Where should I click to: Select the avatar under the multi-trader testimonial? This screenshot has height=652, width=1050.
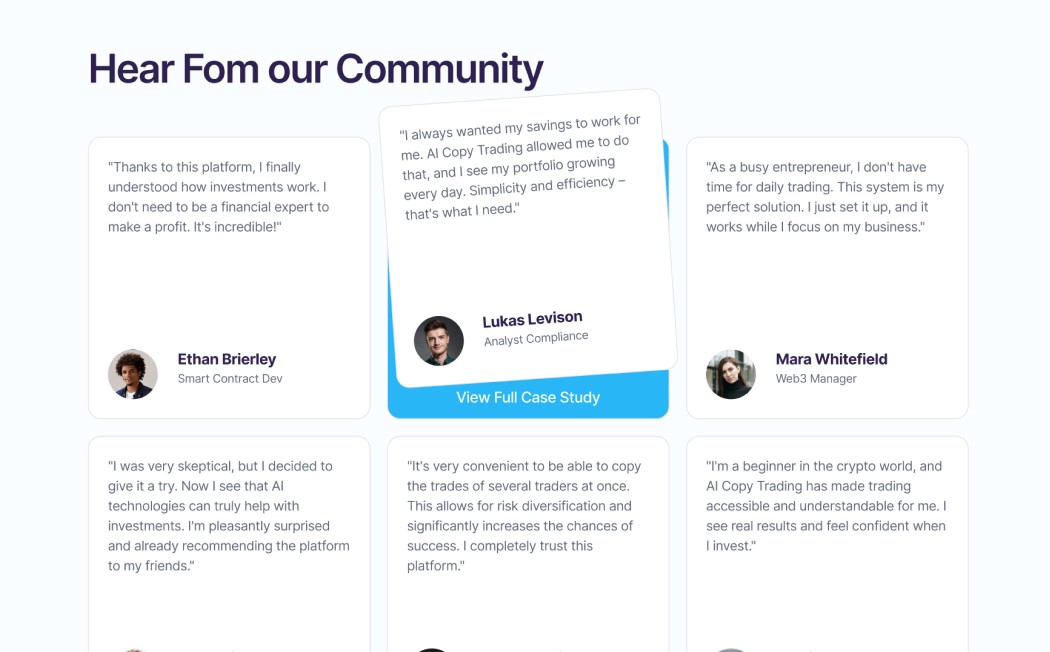pyautogui.click(x=432, y=648)
